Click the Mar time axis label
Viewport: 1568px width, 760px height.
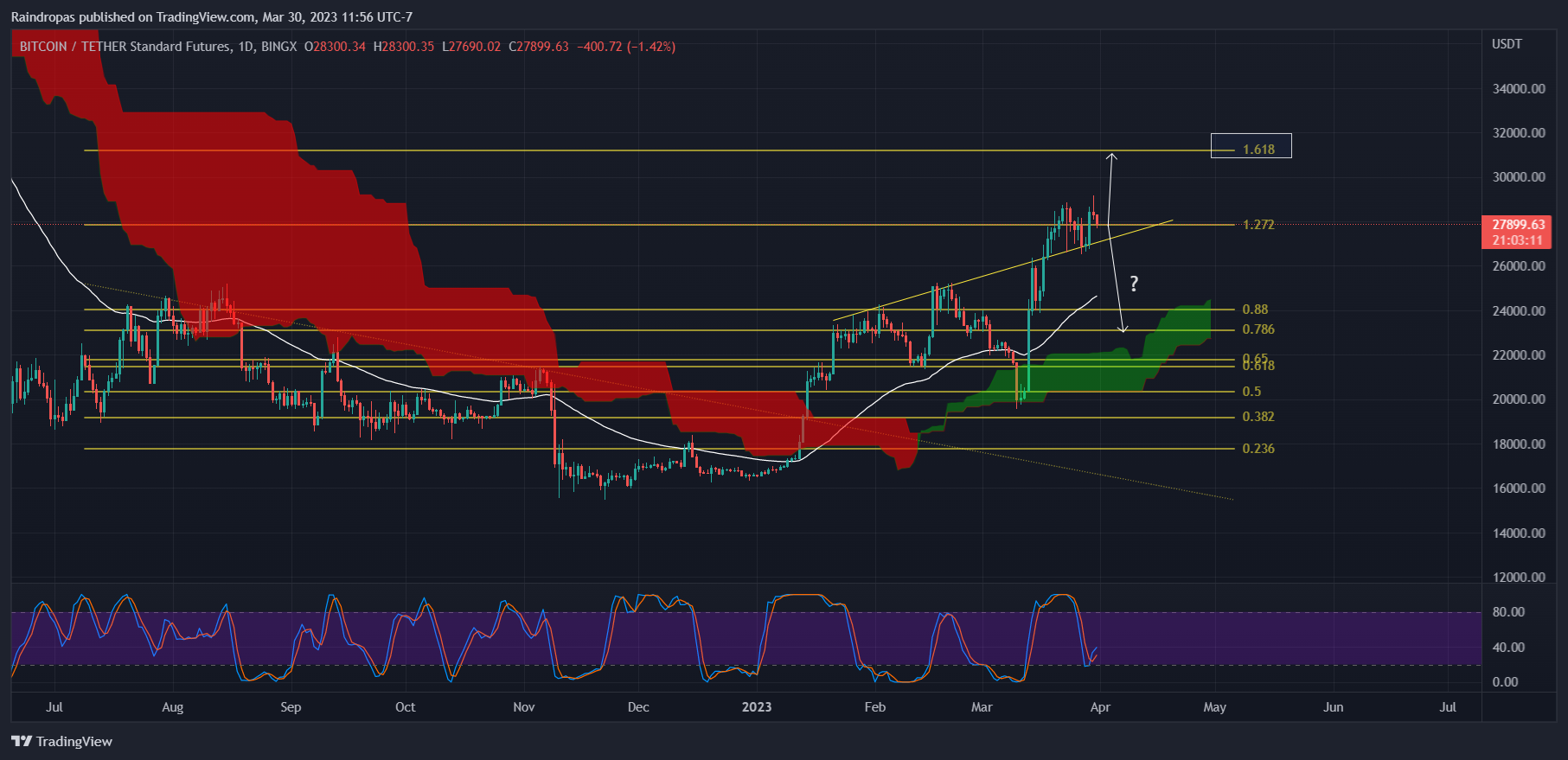tap(982, 707)
